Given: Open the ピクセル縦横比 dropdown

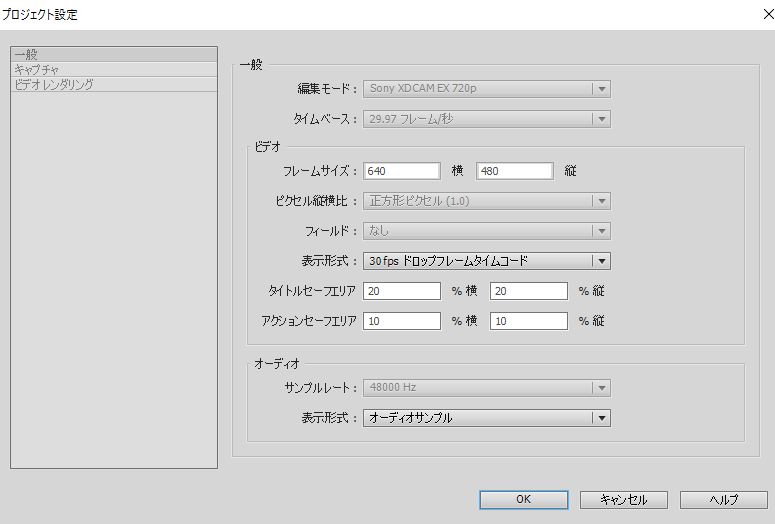Looking at the screenshot, I should [487, 201].
